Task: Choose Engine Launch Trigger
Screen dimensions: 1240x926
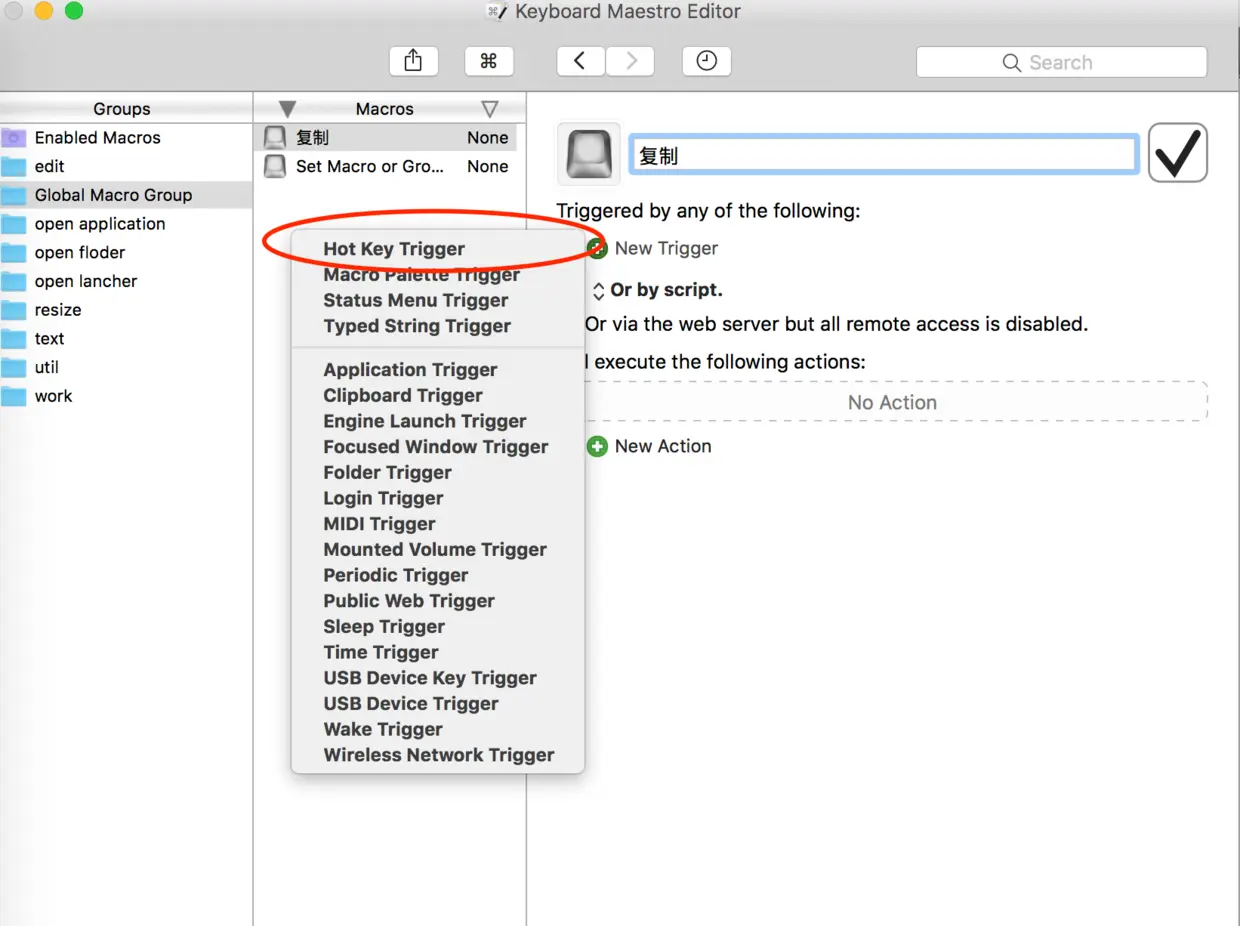Action: [438, 421]
